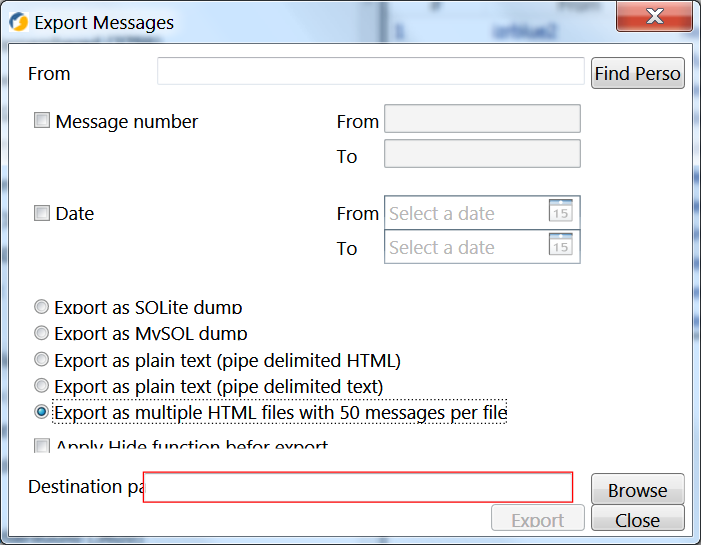Click the Message number To field
This screenshot has width=701, height=545.
click(482, 154)
